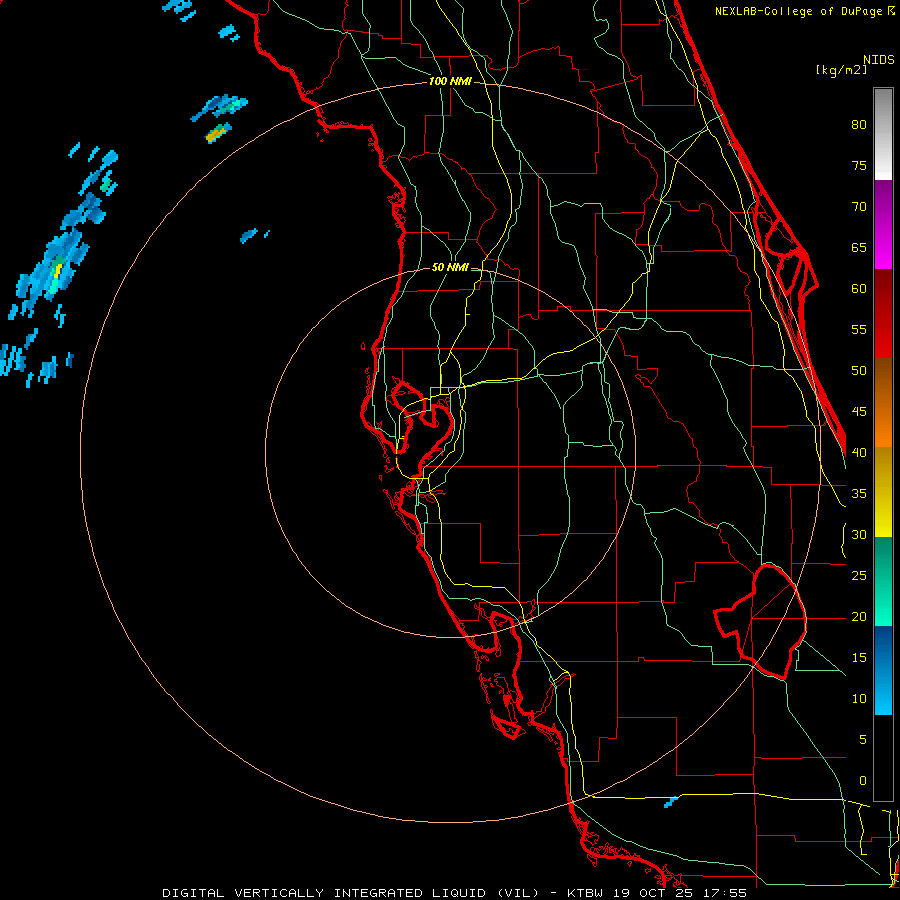
Task: Click the 55 value on the color scale
Action: [x=859, y=329]
